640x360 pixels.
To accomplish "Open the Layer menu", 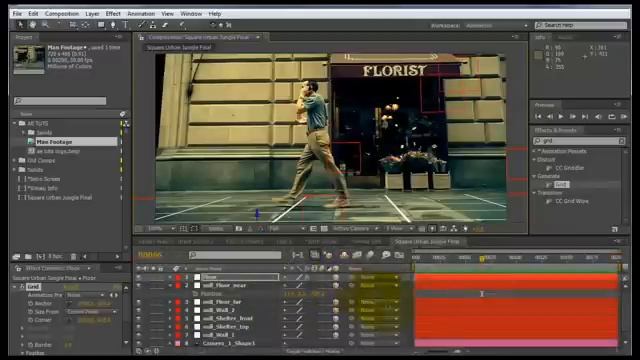I will (x=92, y=13).
